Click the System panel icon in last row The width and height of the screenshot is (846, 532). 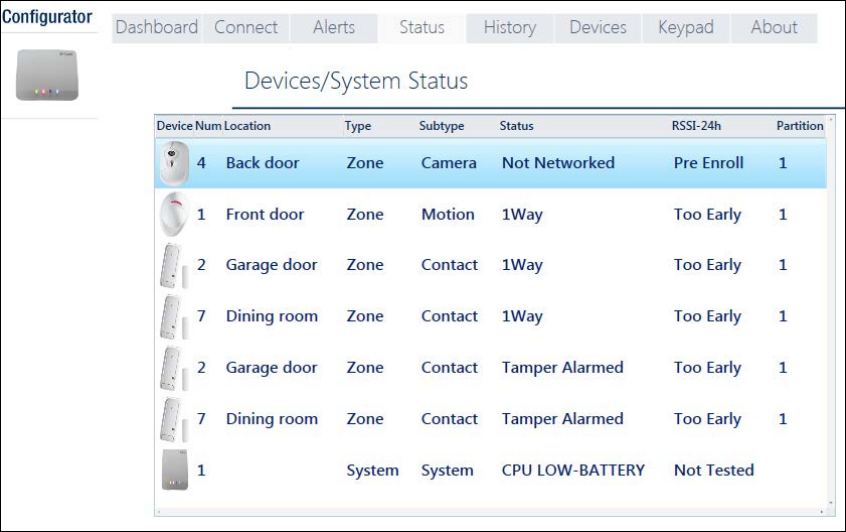click(x=173, y=470)
